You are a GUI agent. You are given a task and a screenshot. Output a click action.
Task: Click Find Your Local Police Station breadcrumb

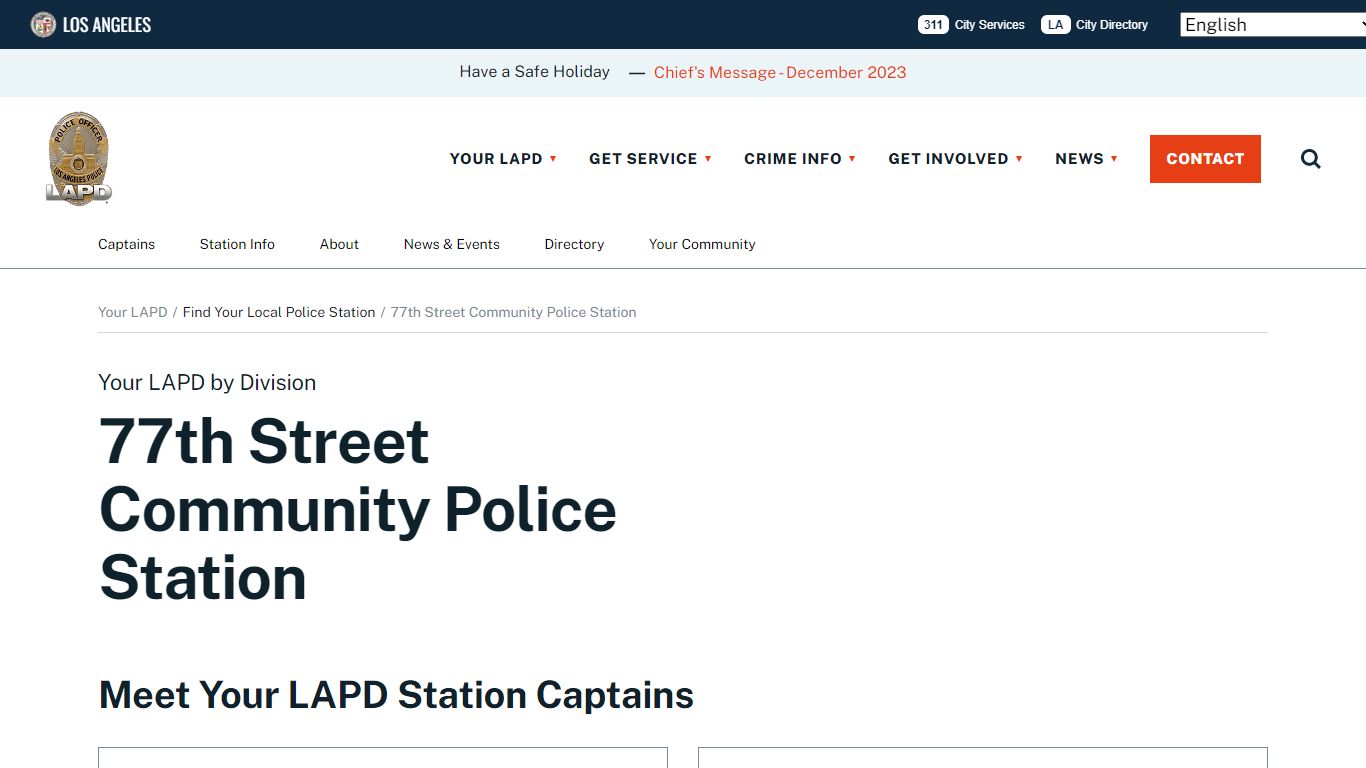point(279,312)
